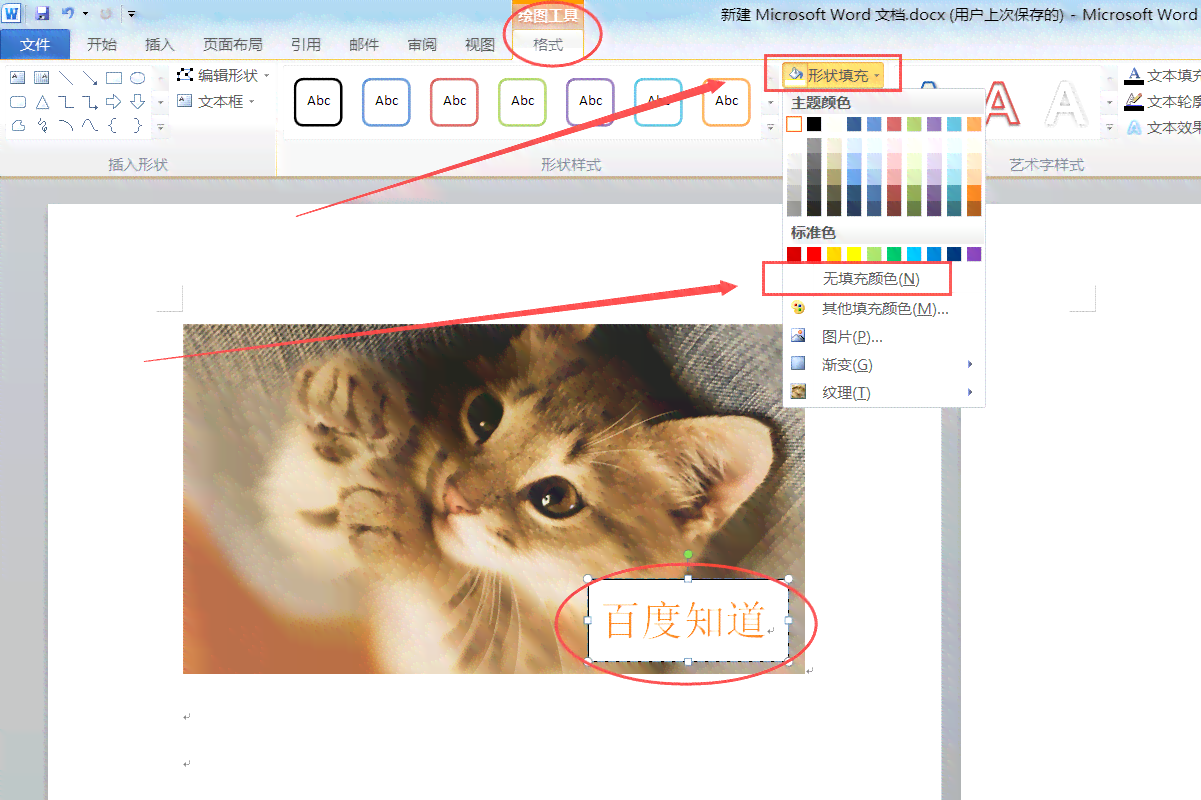This screenshot has width=1201, height=800.
Task: Open Customize Quick Access Toolbar dropdown
Action: click(x=131, y=14)
